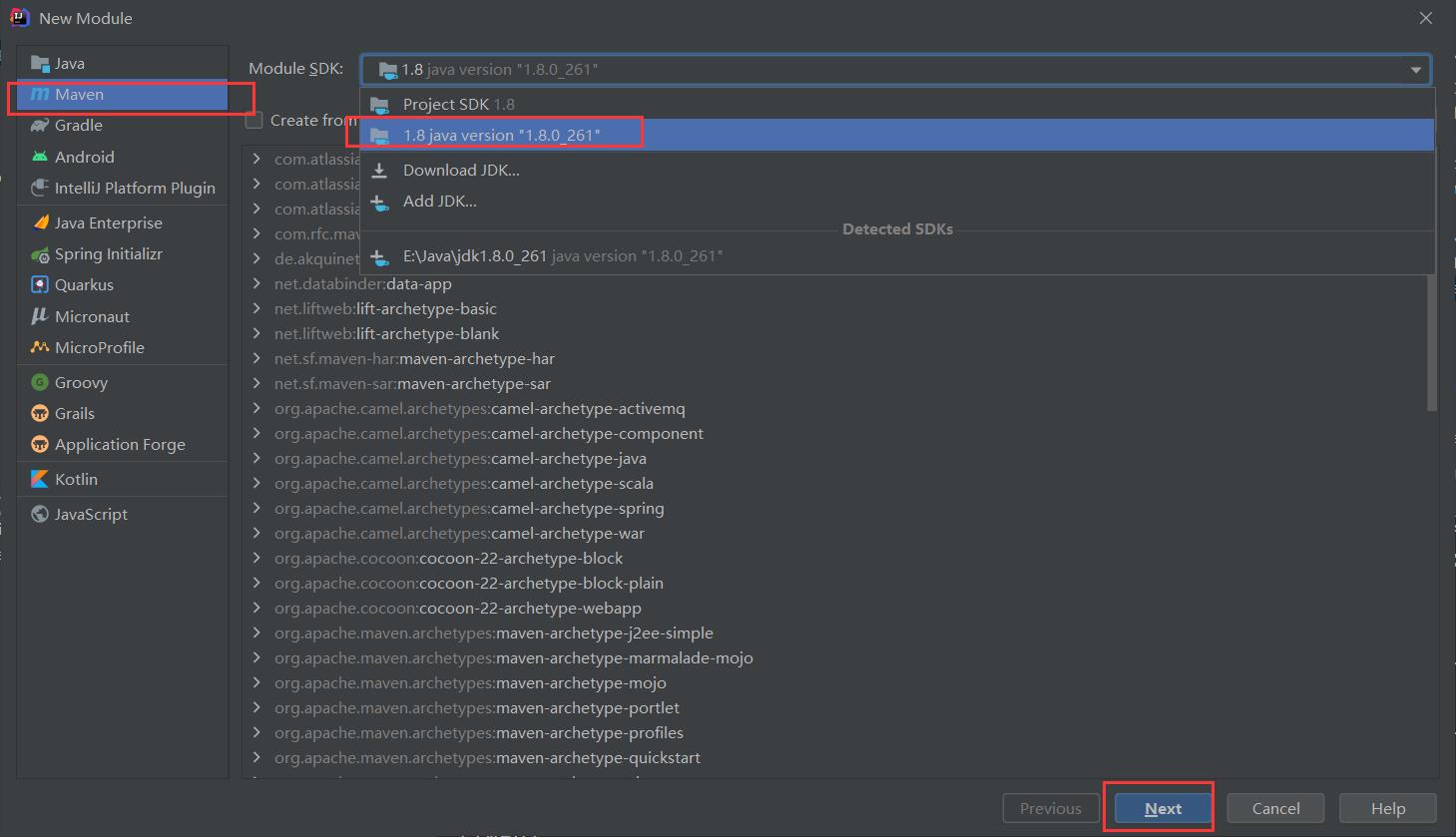Viewport: 1456px width, 837px height.
Task: Expand net.databinder:data-app archetype
Action: pos(257,283)
